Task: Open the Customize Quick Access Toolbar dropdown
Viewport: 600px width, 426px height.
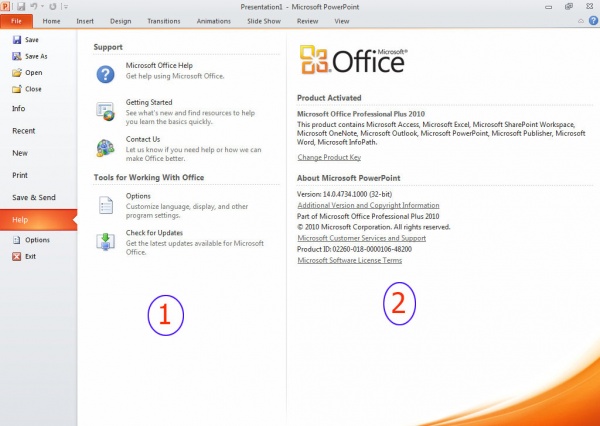Action: tap(66, 7)
